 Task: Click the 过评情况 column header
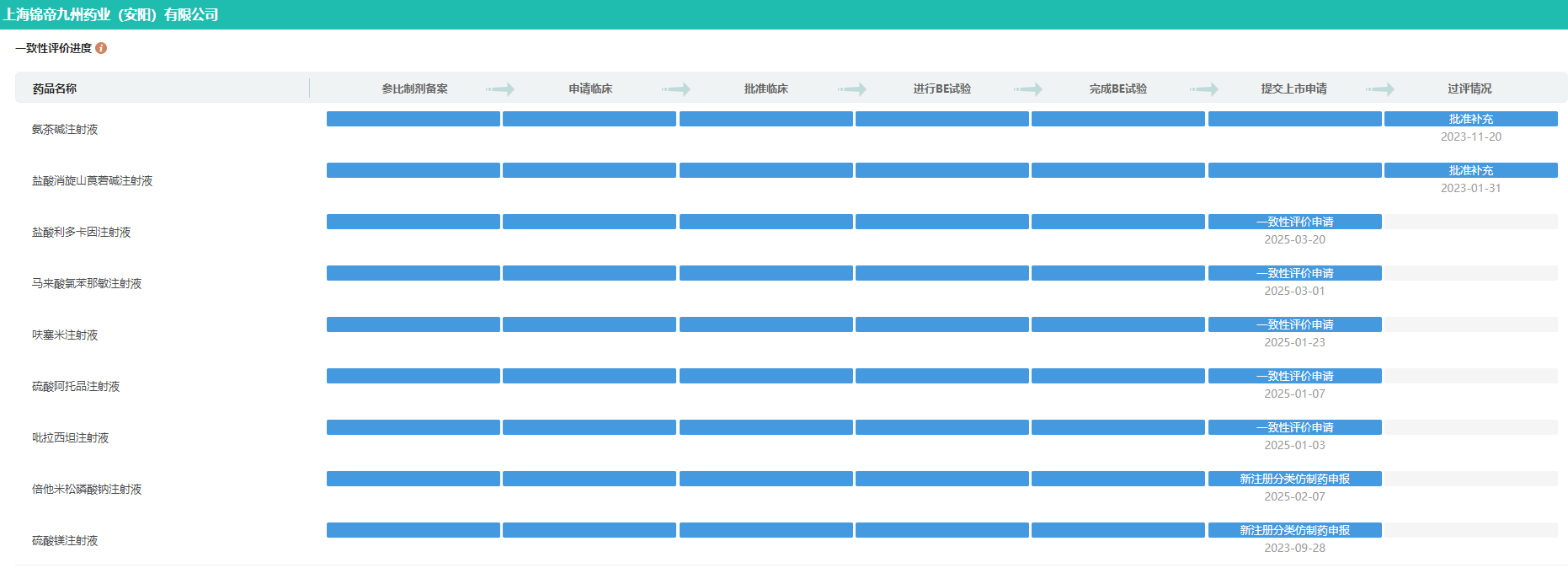(x=1469, y=88)
